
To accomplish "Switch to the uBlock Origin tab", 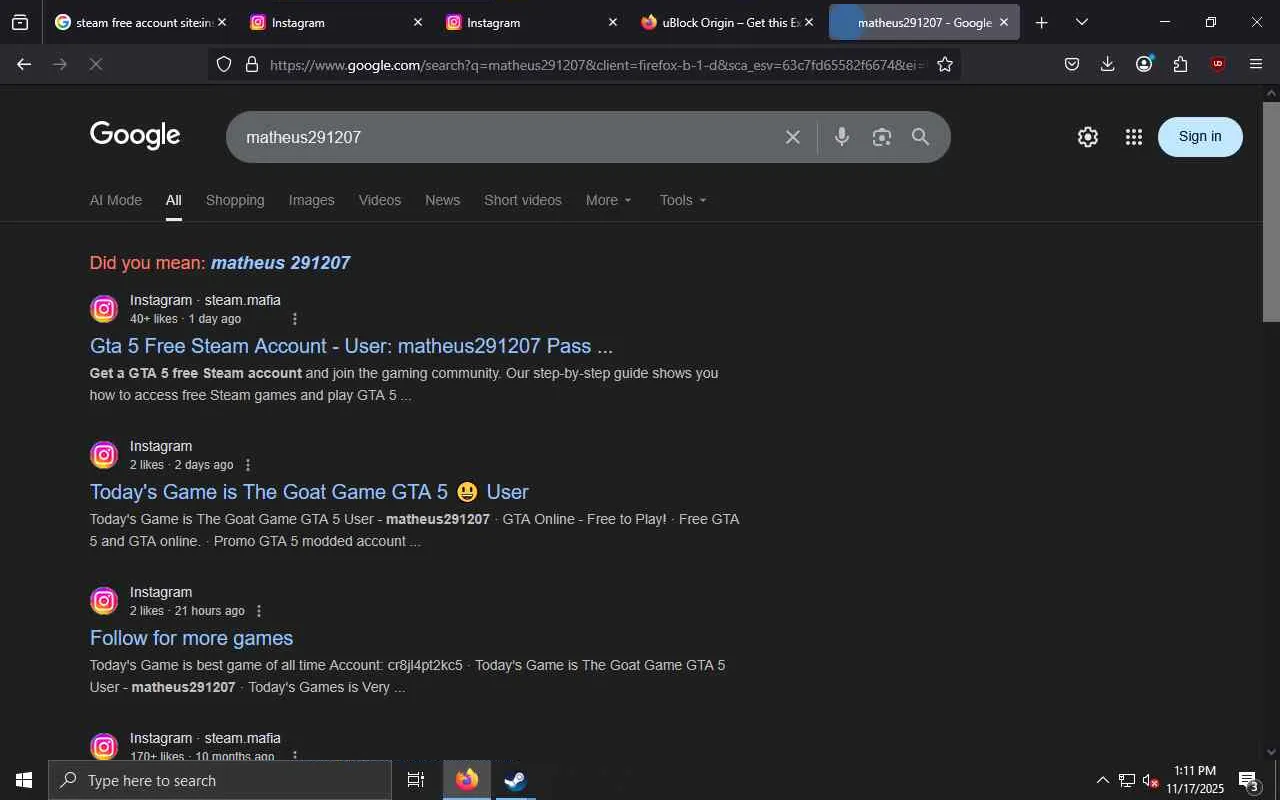I will (726, 22).
